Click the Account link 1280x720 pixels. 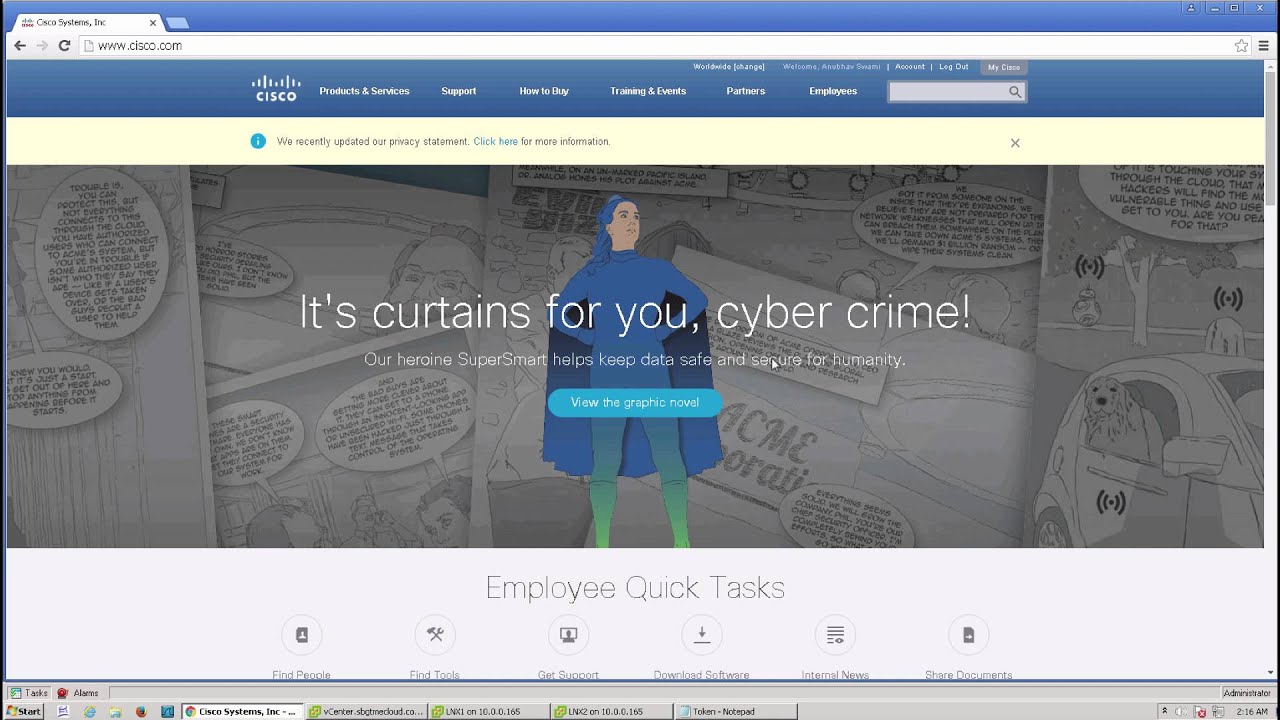point(910,67)
